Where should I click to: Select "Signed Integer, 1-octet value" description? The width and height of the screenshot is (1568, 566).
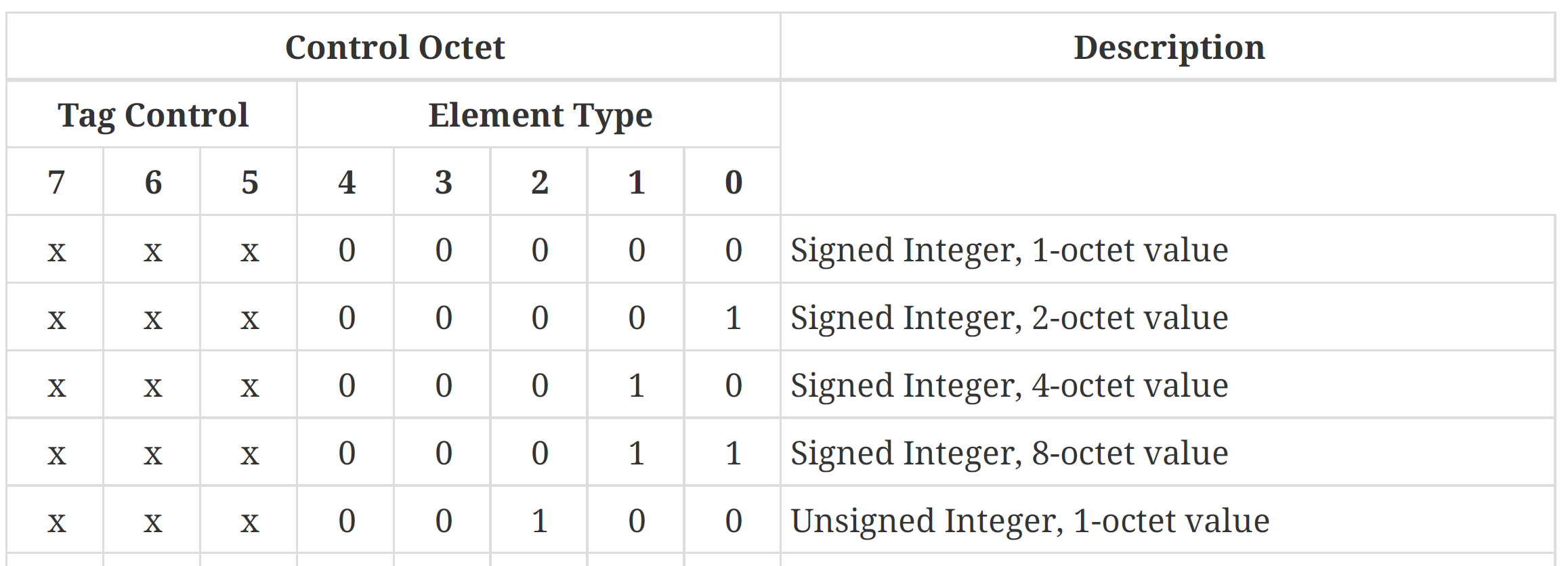(1009, 250)
